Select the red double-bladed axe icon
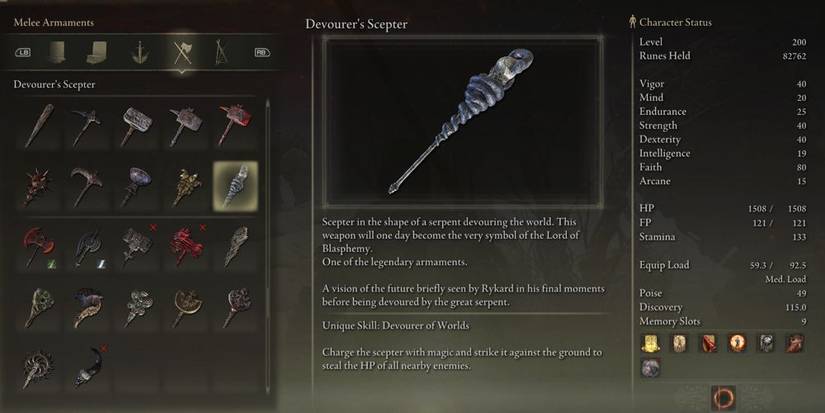 point(38,247)
